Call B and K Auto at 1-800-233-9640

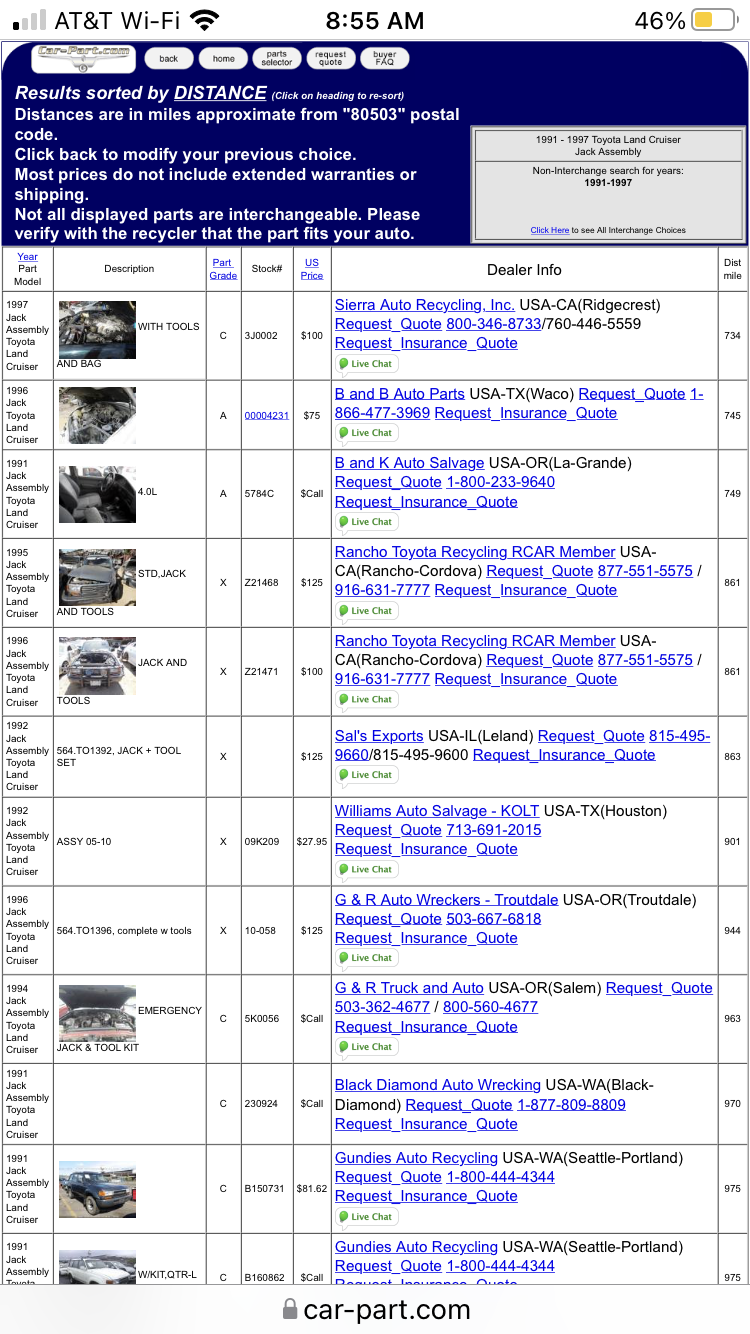(500, 482)
